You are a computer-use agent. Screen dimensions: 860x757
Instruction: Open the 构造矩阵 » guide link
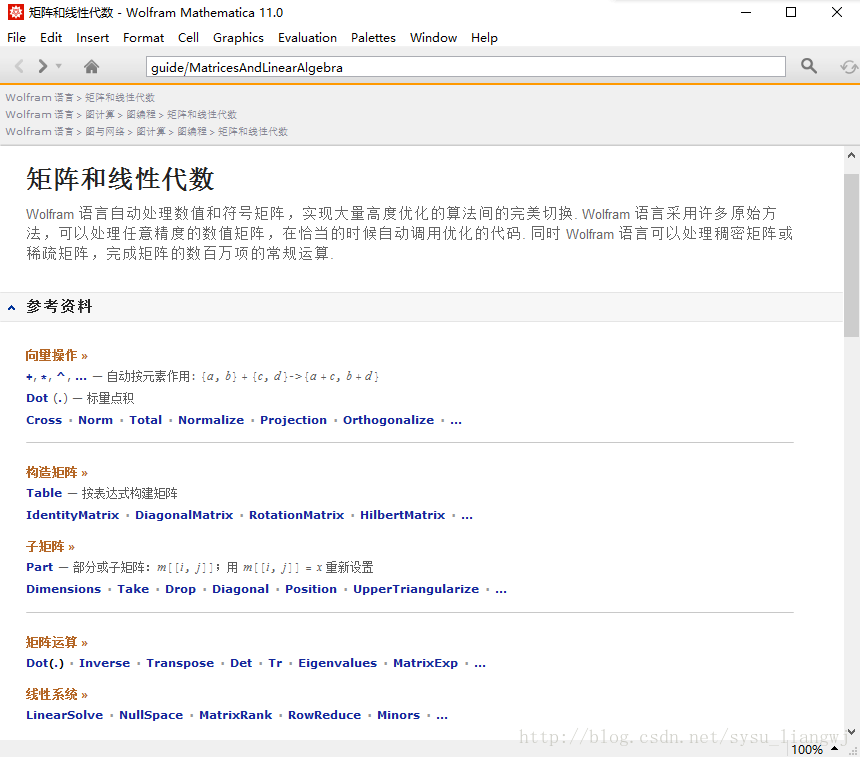[56, 472]
